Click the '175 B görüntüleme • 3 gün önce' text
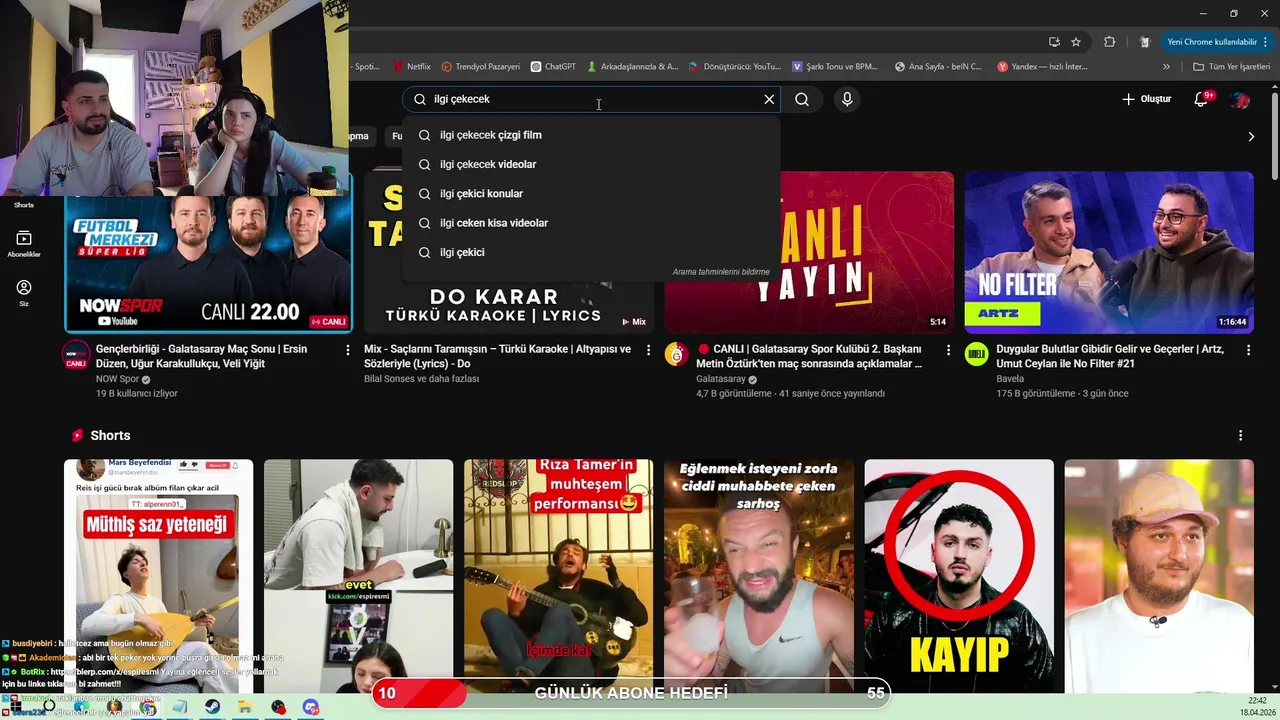This screenshot has width=1280, height=720. tap(1062, 393)
